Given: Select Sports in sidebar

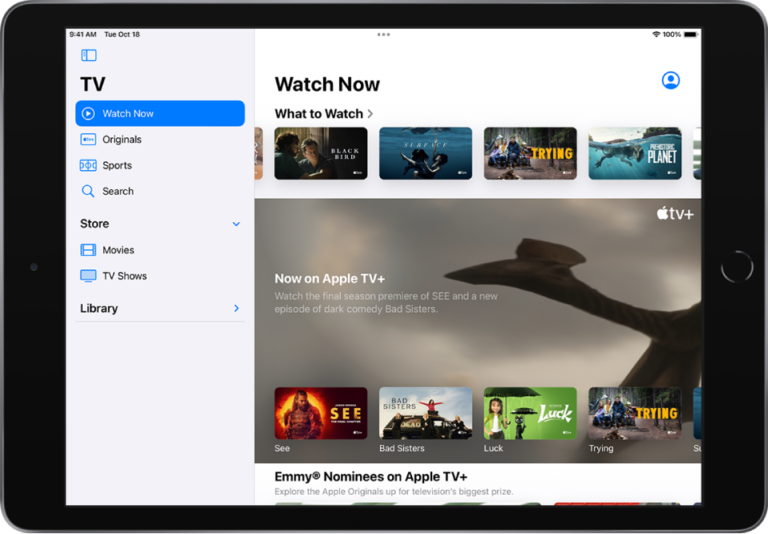Looking at the screenshot, I should tap(160, 166).
